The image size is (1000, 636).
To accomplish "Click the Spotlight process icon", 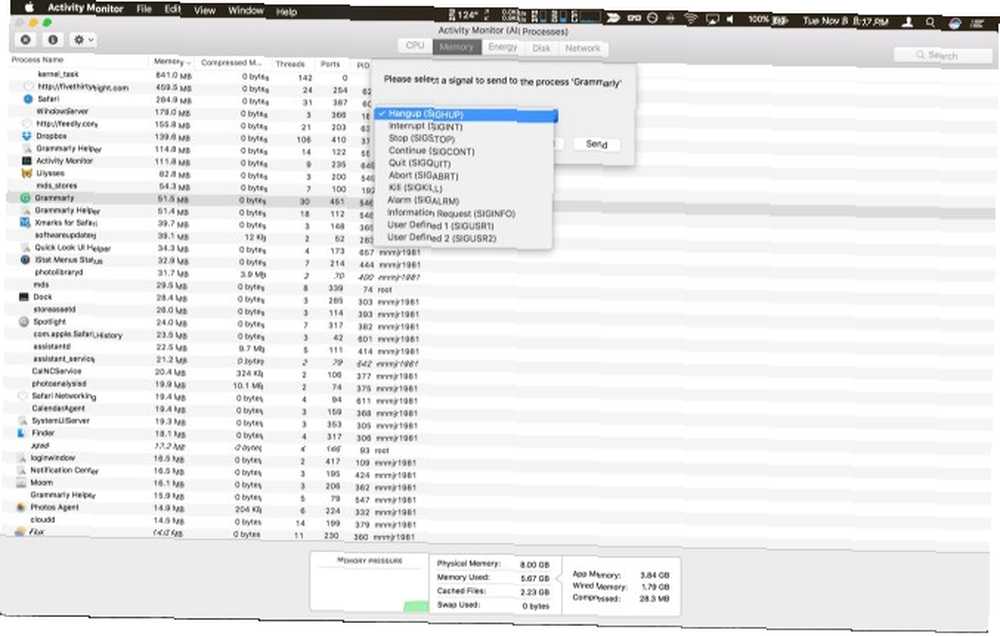I will [x=24, y=322].
